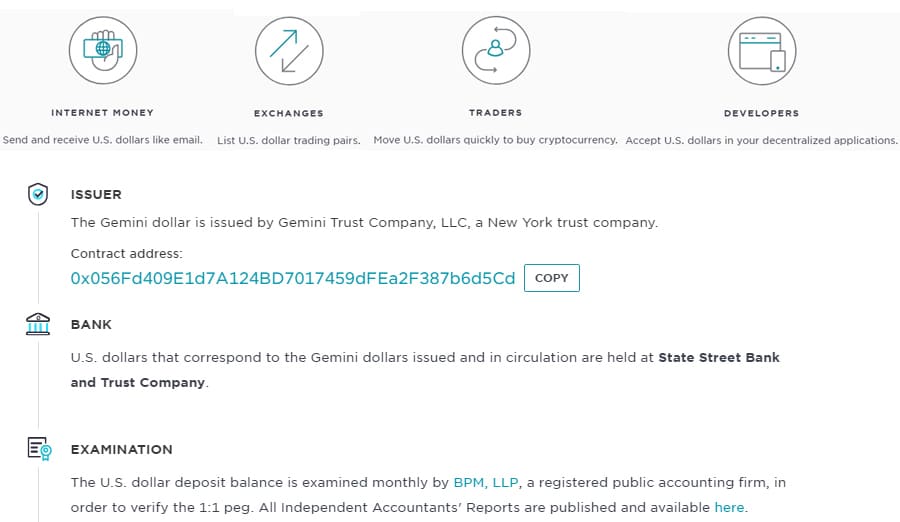
Task: Select the 0x056Fd409 contract address text
Action: (x=292, y=278)
